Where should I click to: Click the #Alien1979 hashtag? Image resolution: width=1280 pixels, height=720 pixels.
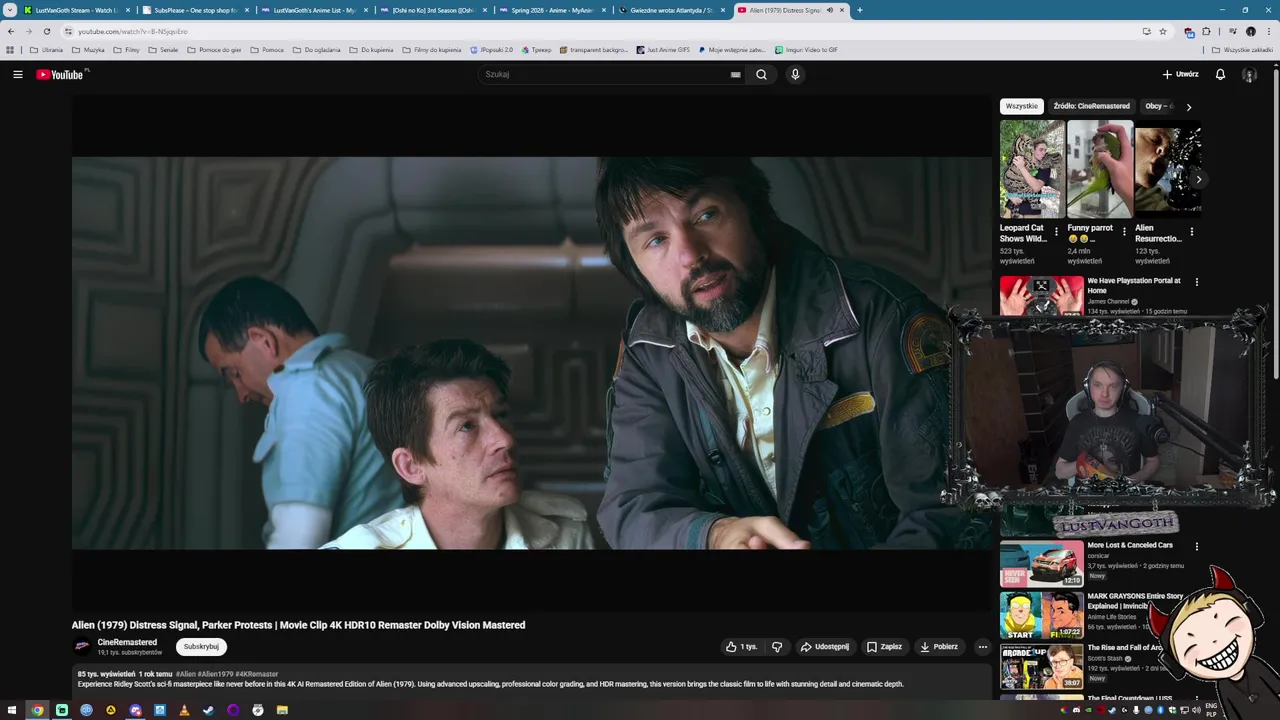[215, 674]
